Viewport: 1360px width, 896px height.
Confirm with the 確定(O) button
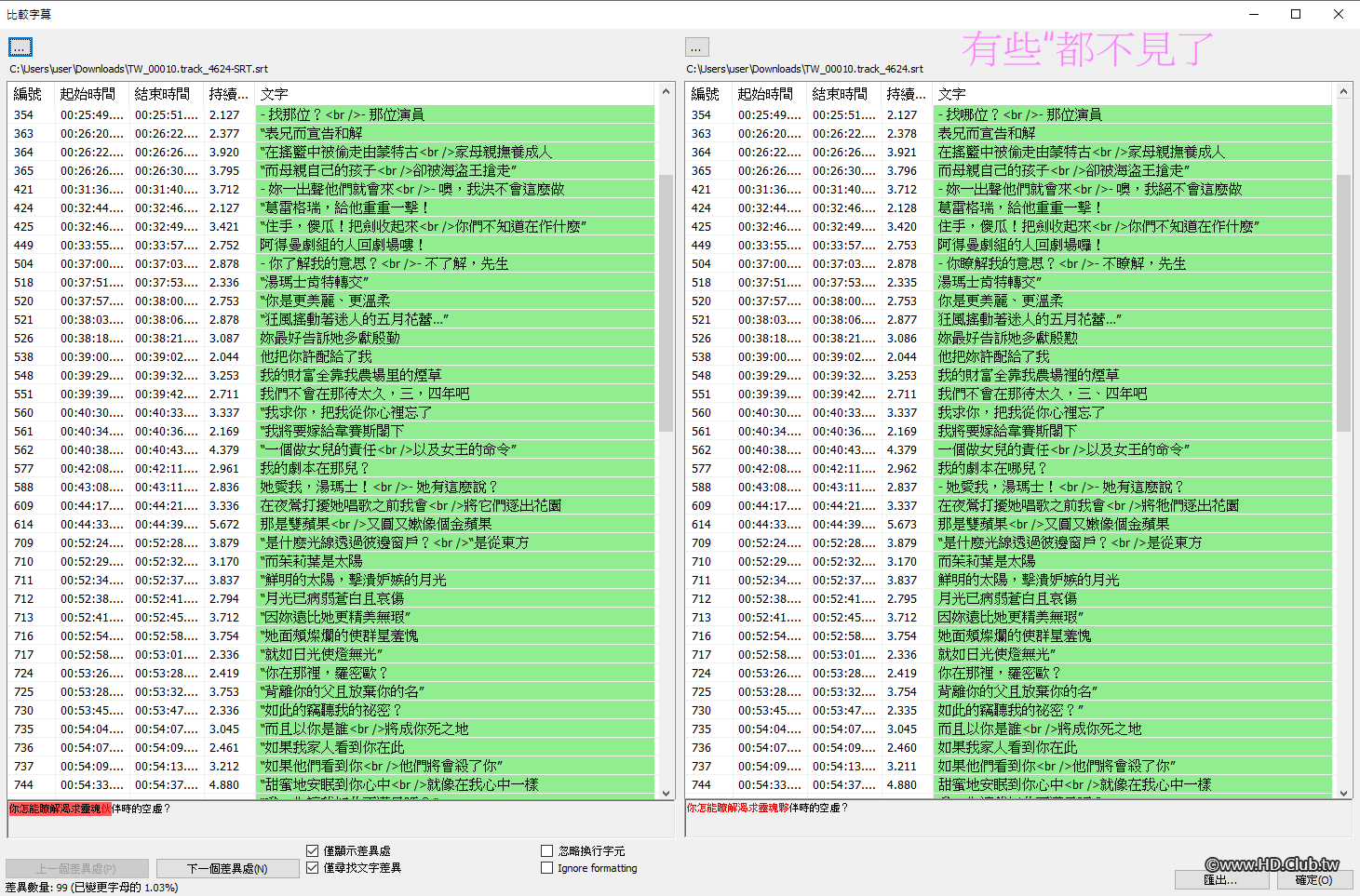click(1312, 879)
